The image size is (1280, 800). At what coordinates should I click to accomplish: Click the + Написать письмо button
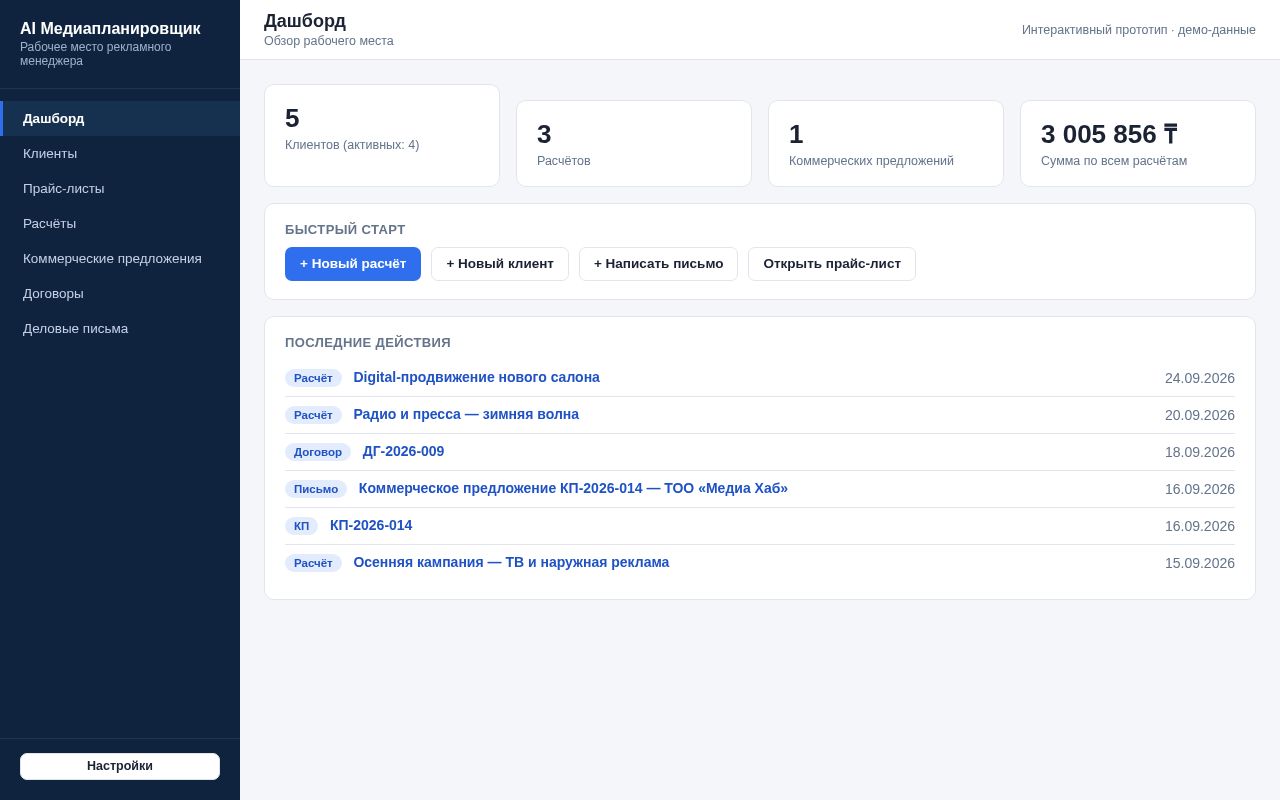tap(658, 264)
